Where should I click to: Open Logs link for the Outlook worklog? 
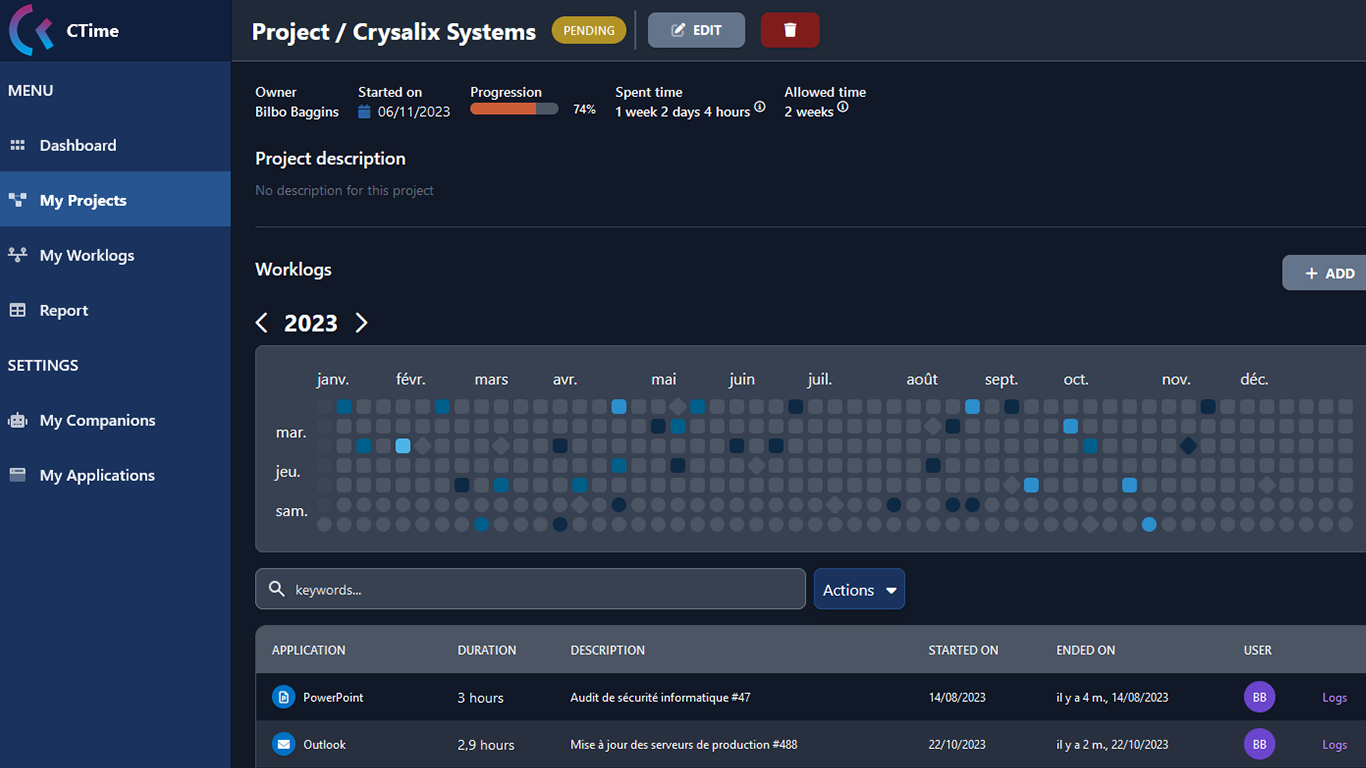pos(1334,744)
